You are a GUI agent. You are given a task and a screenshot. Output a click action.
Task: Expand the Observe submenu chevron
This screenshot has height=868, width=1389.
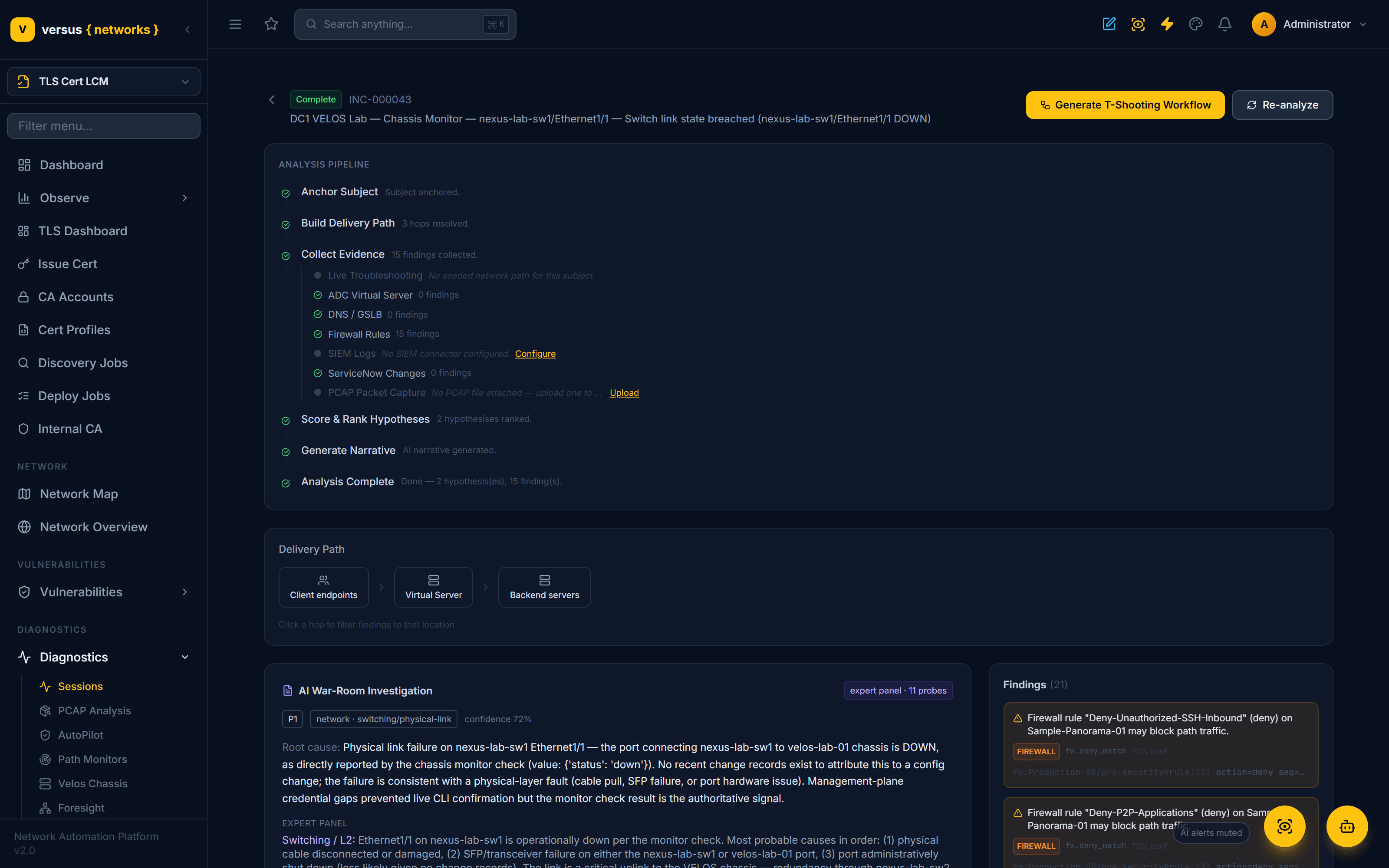(x=185, y=198)
